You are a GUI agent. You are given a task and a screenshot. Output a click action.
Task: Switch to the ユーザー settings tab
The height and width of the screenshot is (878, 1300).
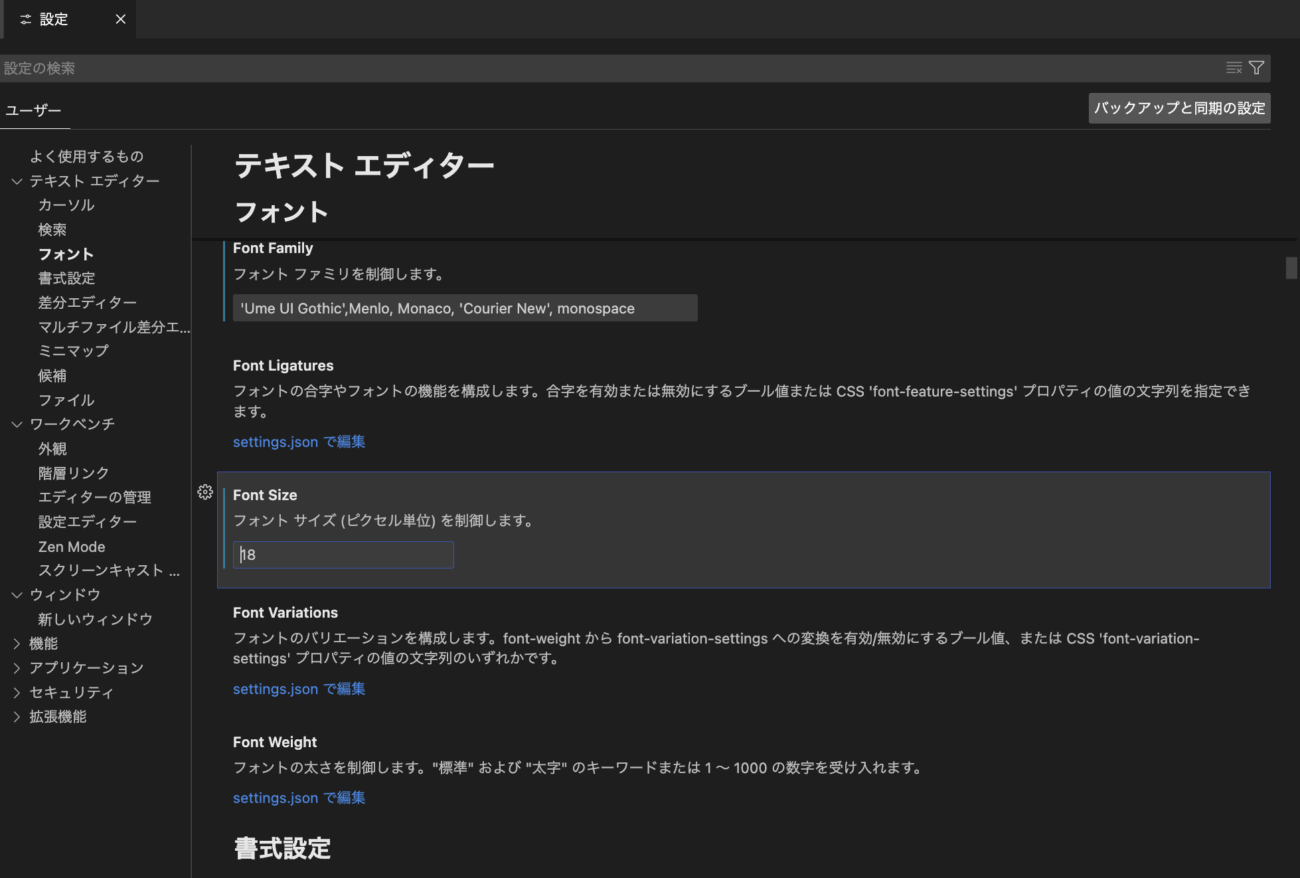[34, 111]
